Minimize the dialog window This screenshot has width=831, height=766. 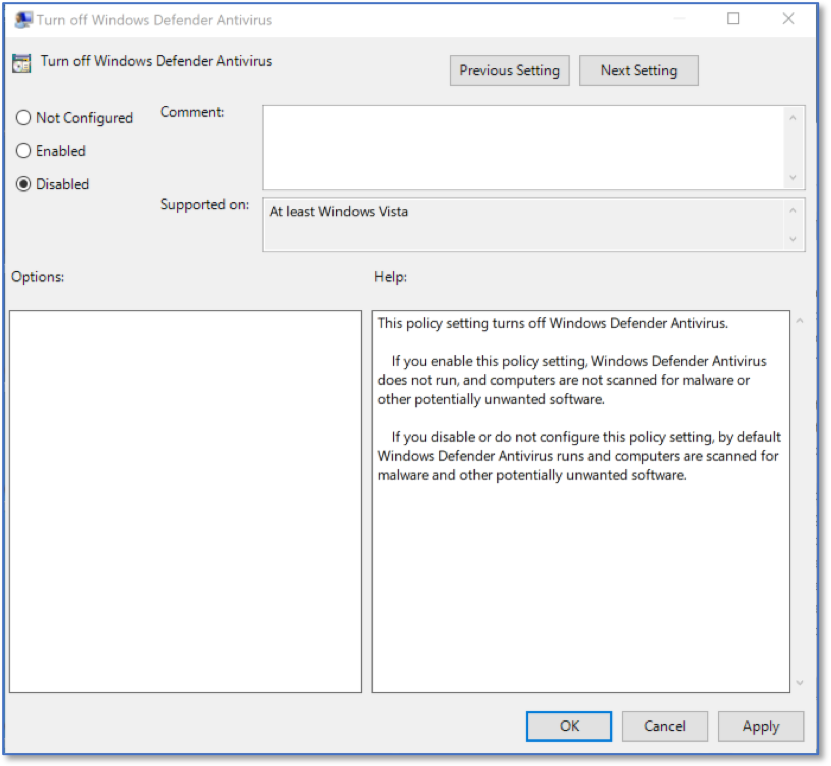pos(679,19)
